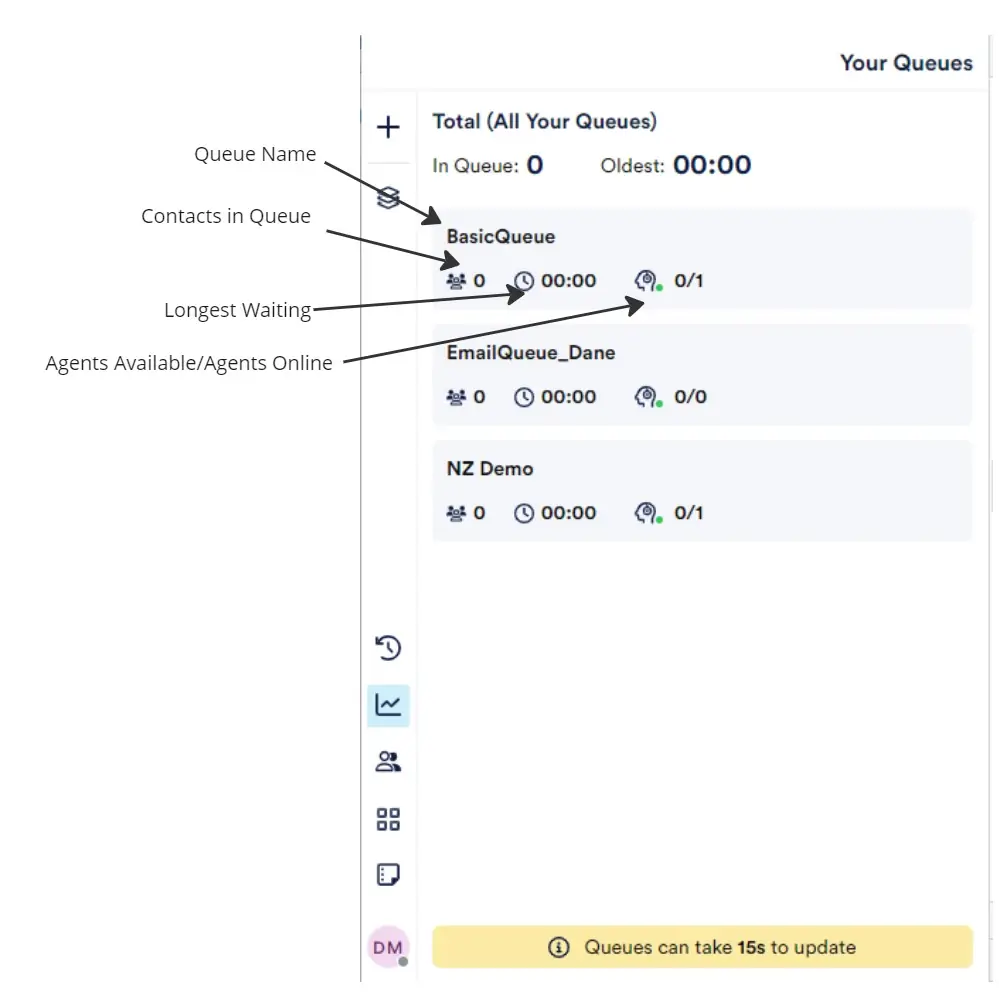Select the queue statistics chart icon
The image size is (999, 1000).
388,705
